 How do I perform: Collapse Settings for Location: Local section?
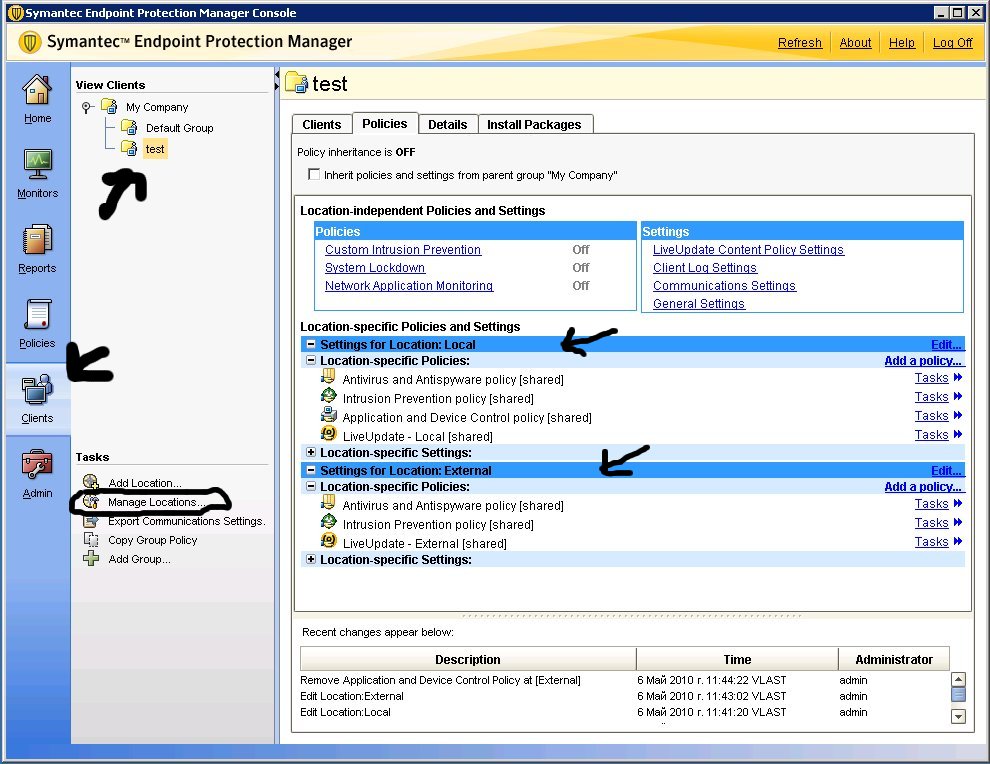click(311, 344)
